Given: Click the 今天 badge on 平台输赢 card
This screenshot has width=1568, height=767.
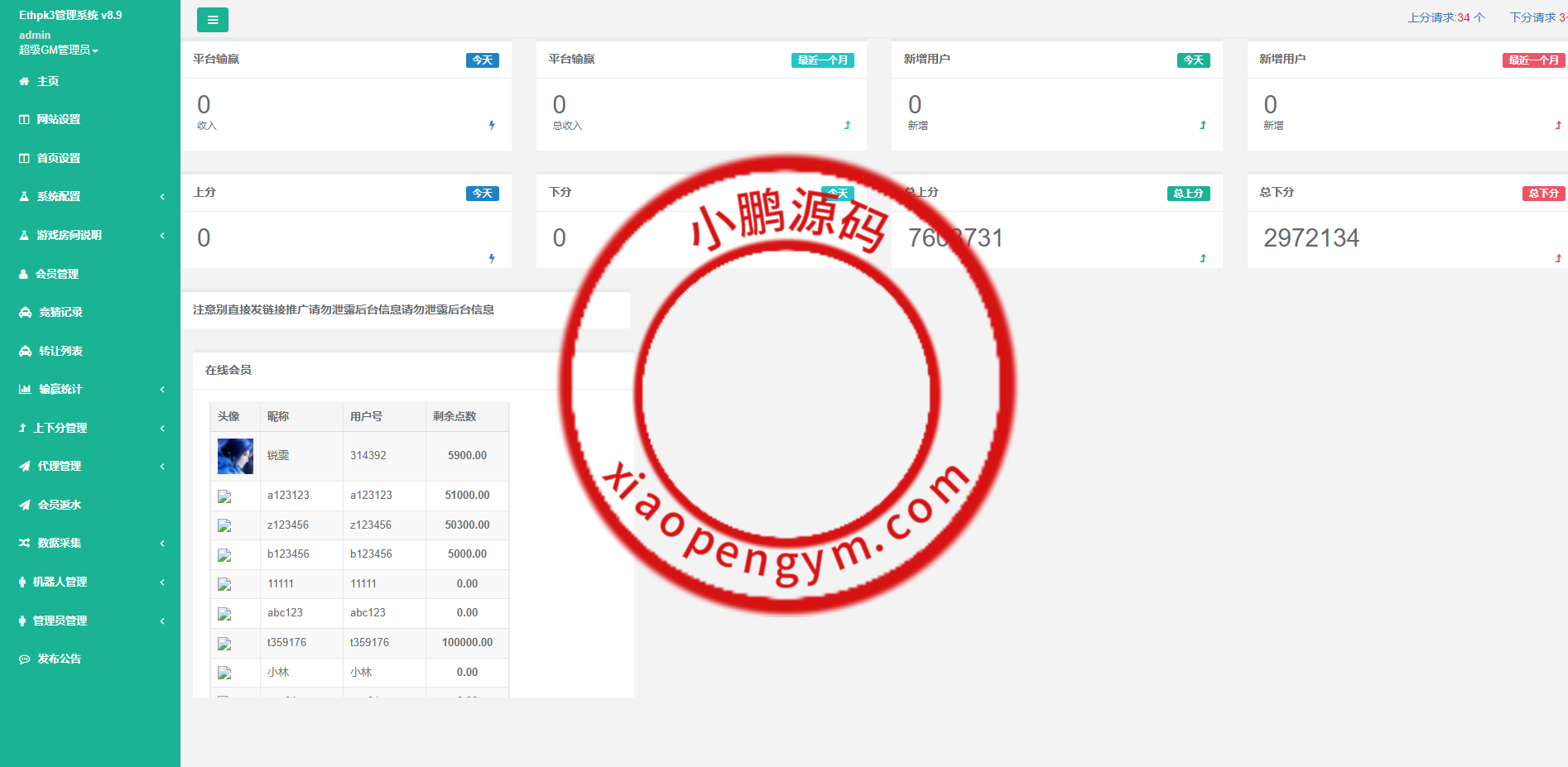Looking at the screenshot, I should click(x=482, y=60).
